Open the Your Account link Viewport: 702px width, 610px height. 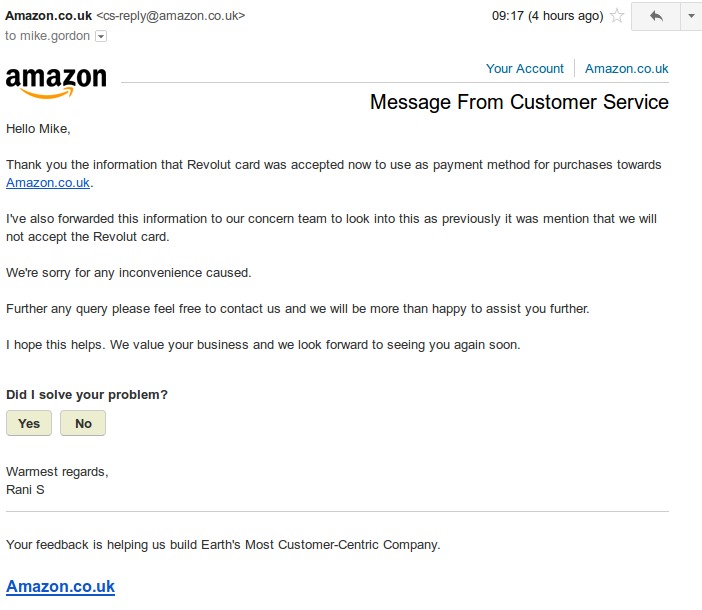(x=525, y=69)
